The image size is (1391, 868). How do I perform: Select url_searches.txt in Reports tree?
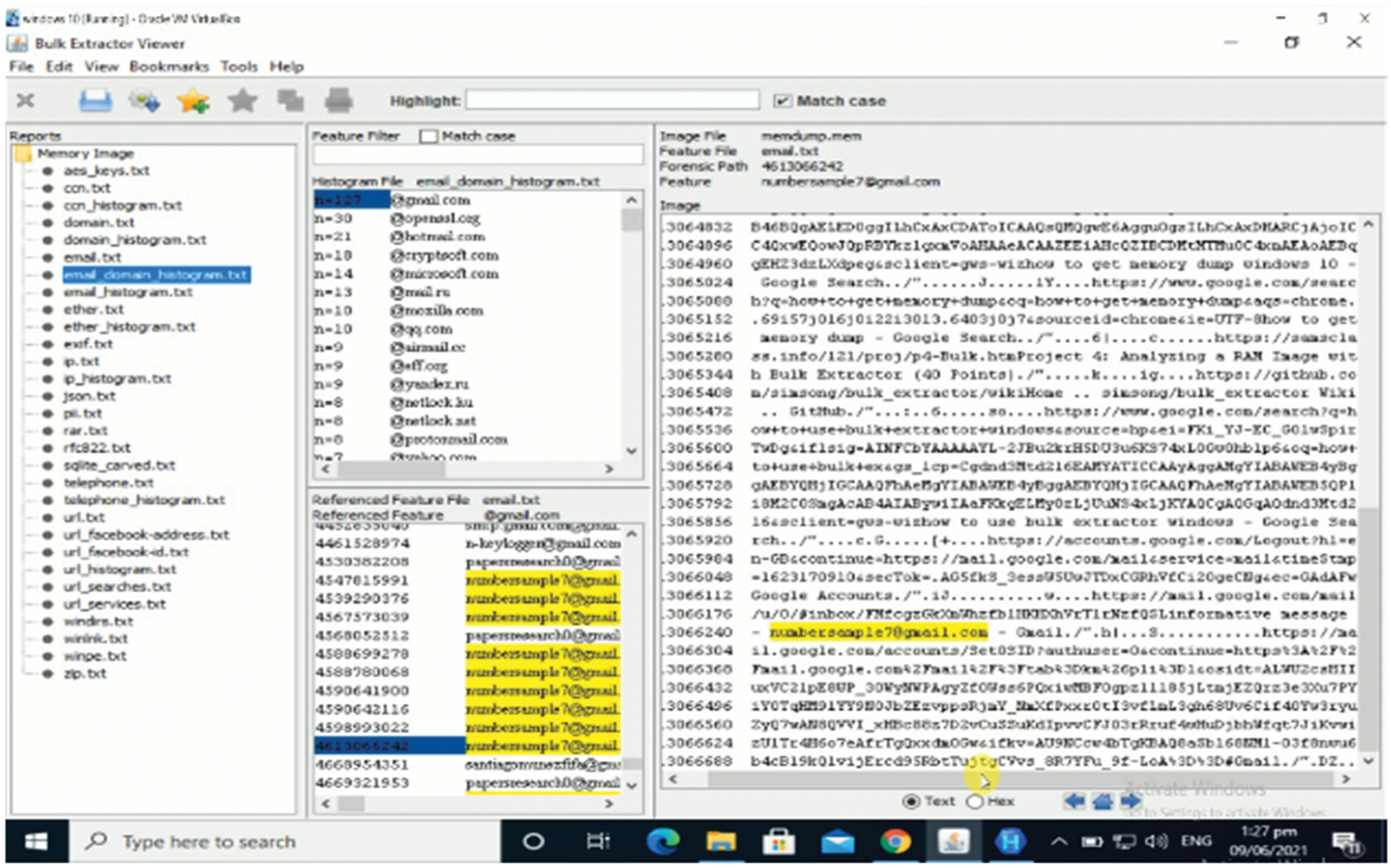[x=117, y=587]
